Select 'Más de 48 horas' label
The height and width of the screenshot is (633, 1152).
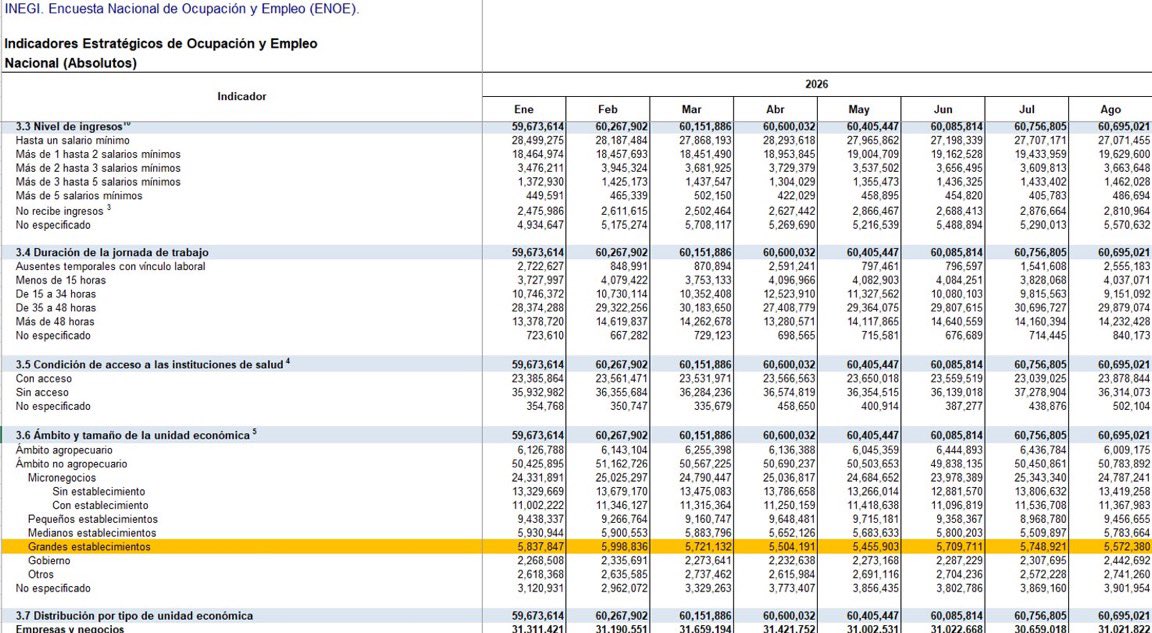pyautogui.click(x=55, y=322)
